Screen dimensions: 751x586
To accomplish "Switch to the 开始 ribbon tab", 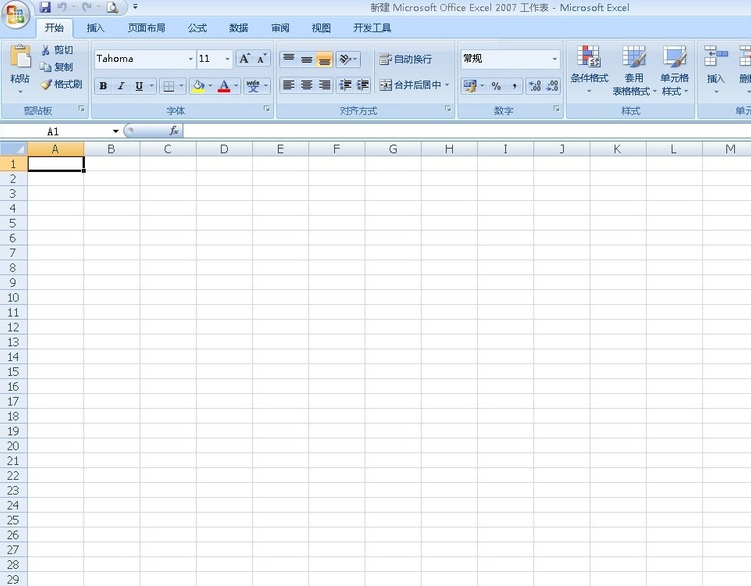I will (x=54, y=28).
